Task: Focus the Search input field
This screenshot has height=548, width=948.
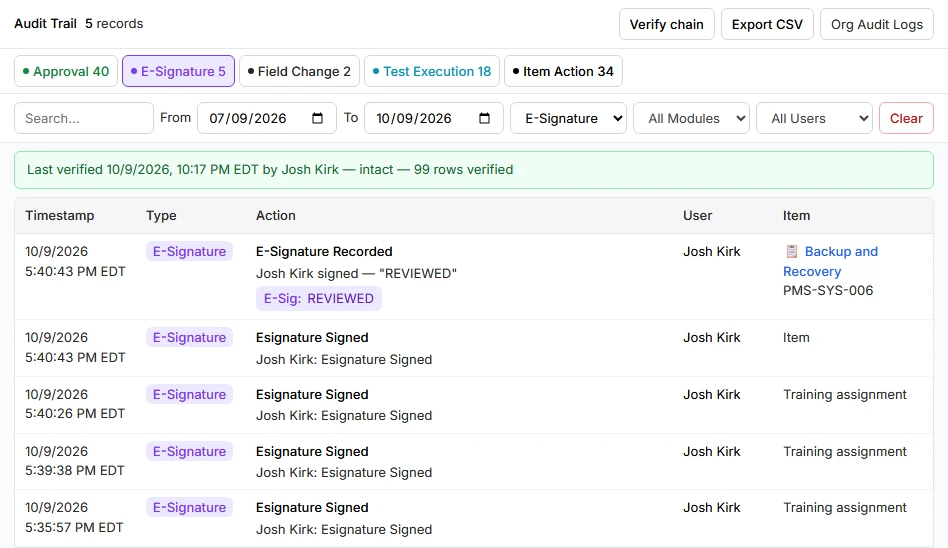Action: [x=83, y=118]
